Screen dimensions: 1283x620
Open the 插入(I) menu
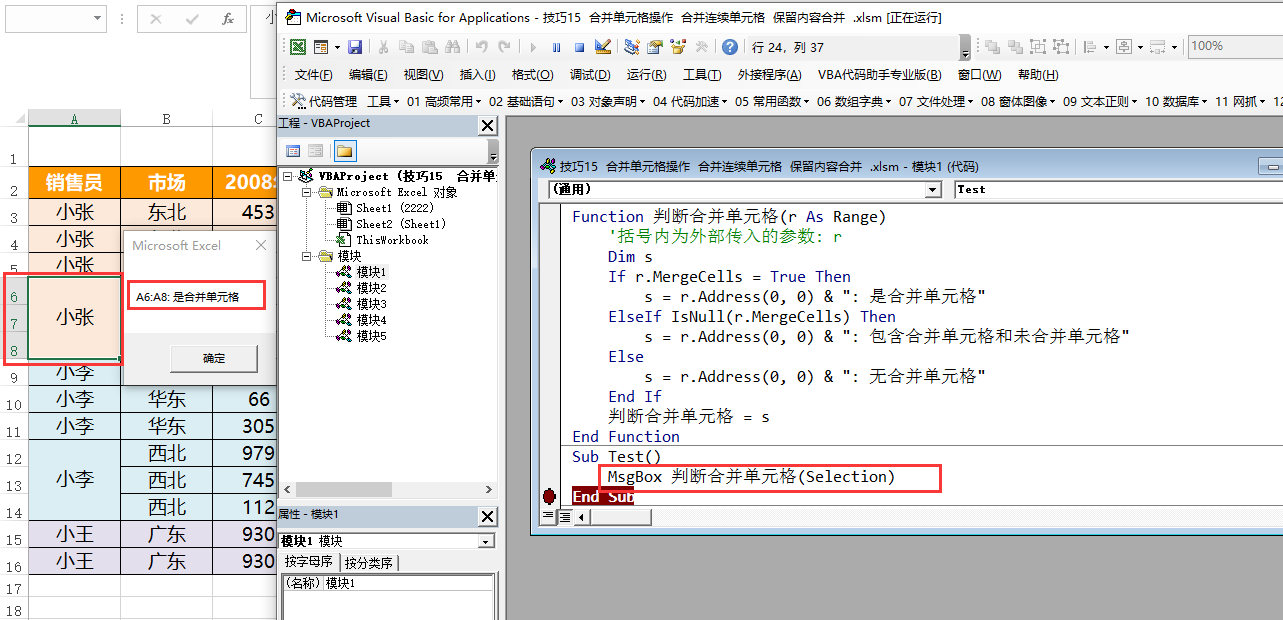click(x=477, y=75)
